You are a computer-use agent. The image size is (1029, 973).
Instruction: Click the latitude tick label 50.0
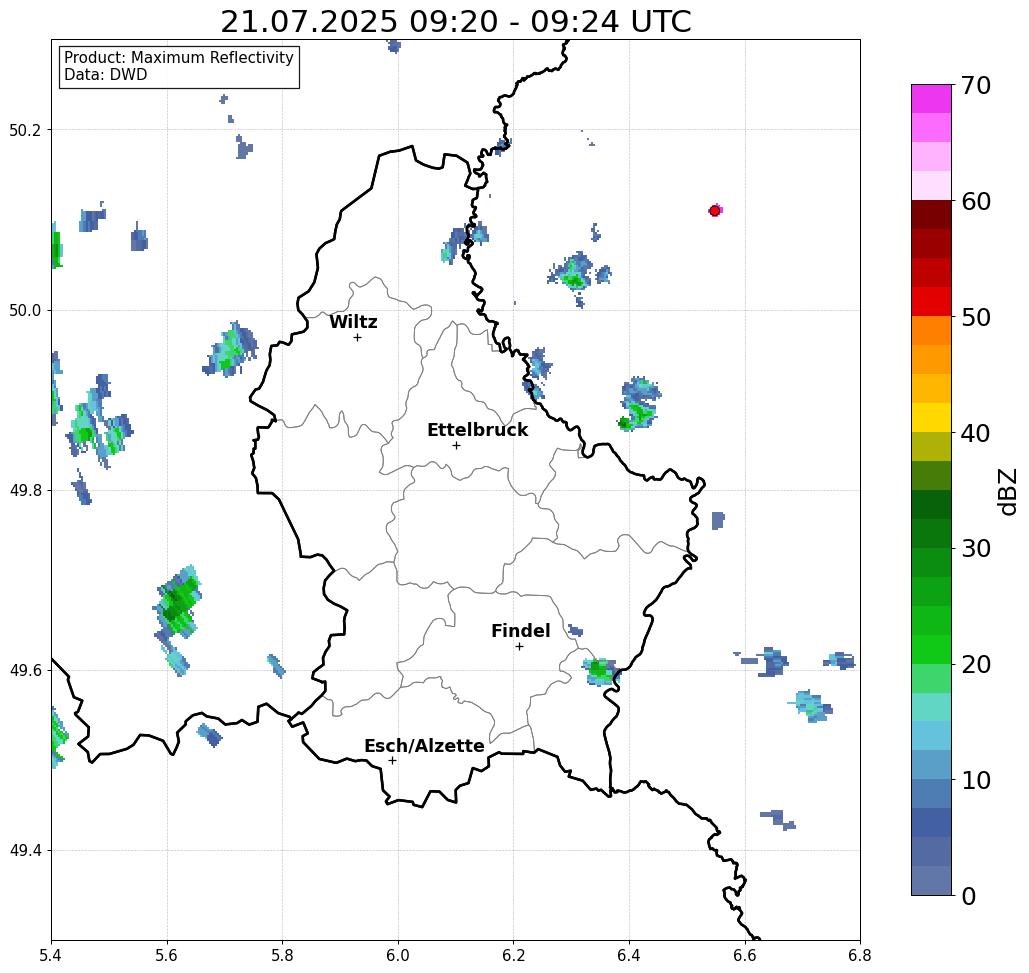coord(24,310)
